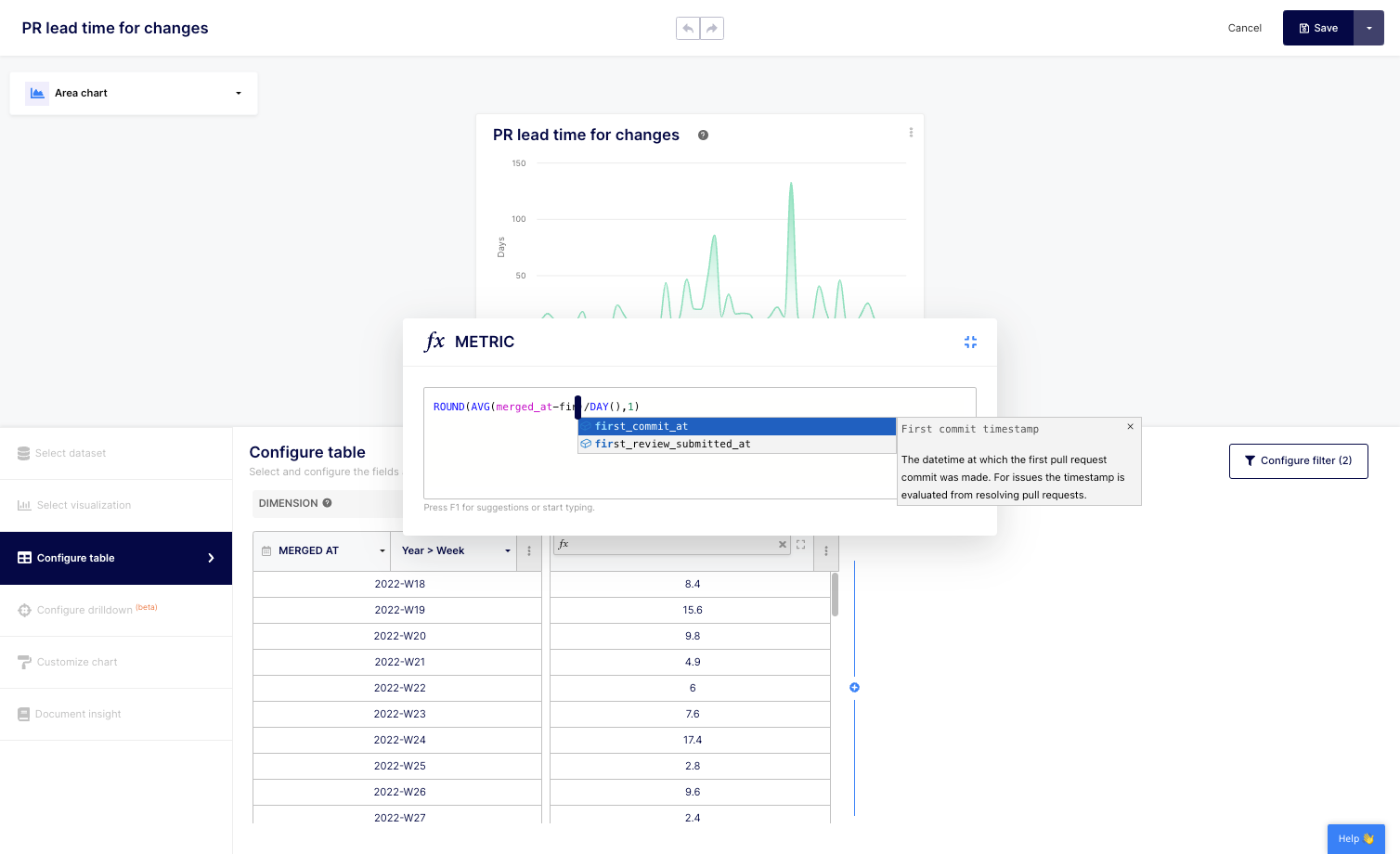Click the redo arrow icon
1400x854 pixels.
(x=712, y=28)
